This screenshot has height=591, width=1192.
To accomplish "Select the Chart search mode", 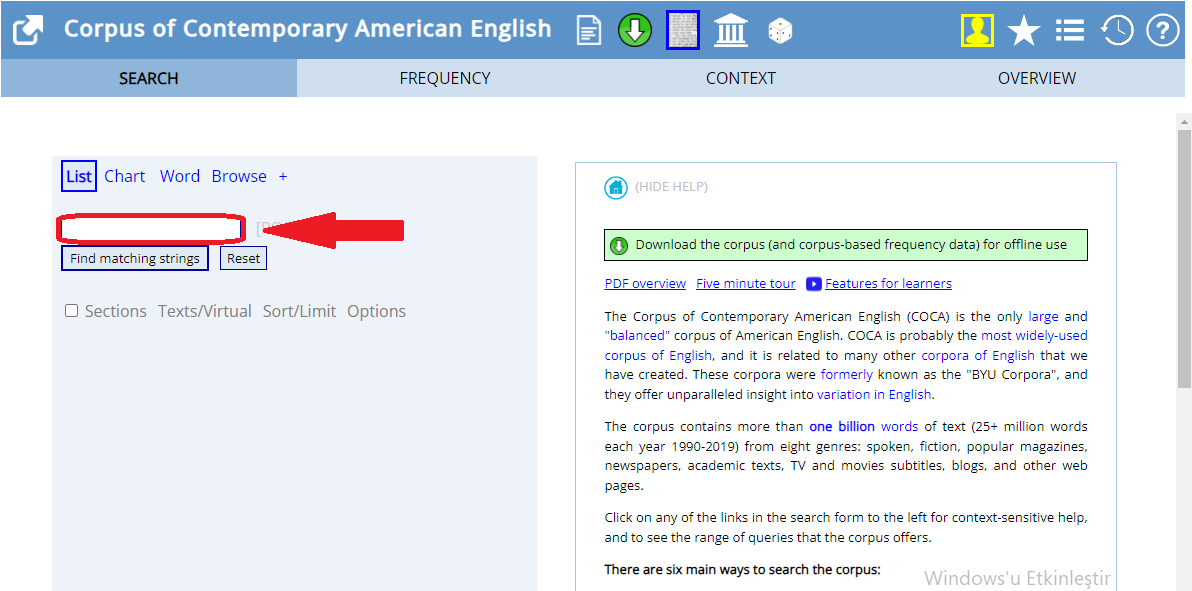I will pyautogui.click(x=125, y=176).
